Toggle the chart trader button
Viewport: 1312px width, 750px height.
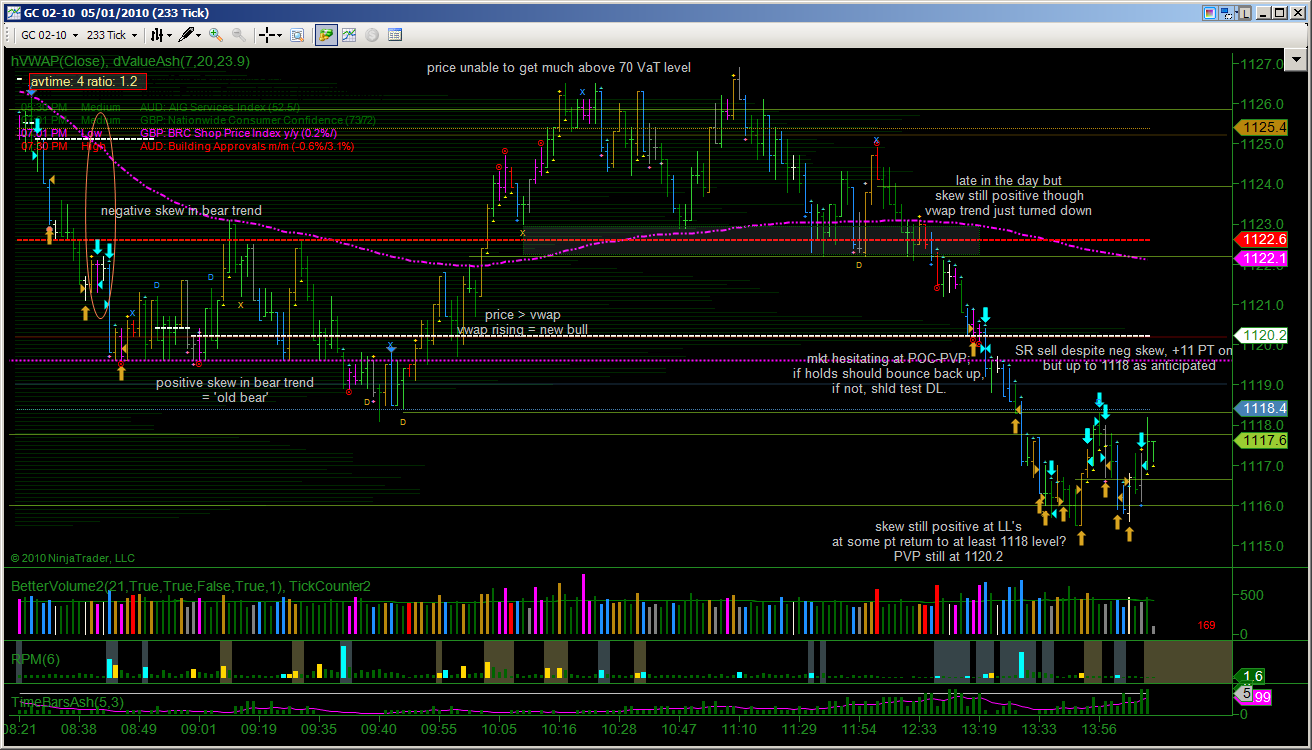326,34
